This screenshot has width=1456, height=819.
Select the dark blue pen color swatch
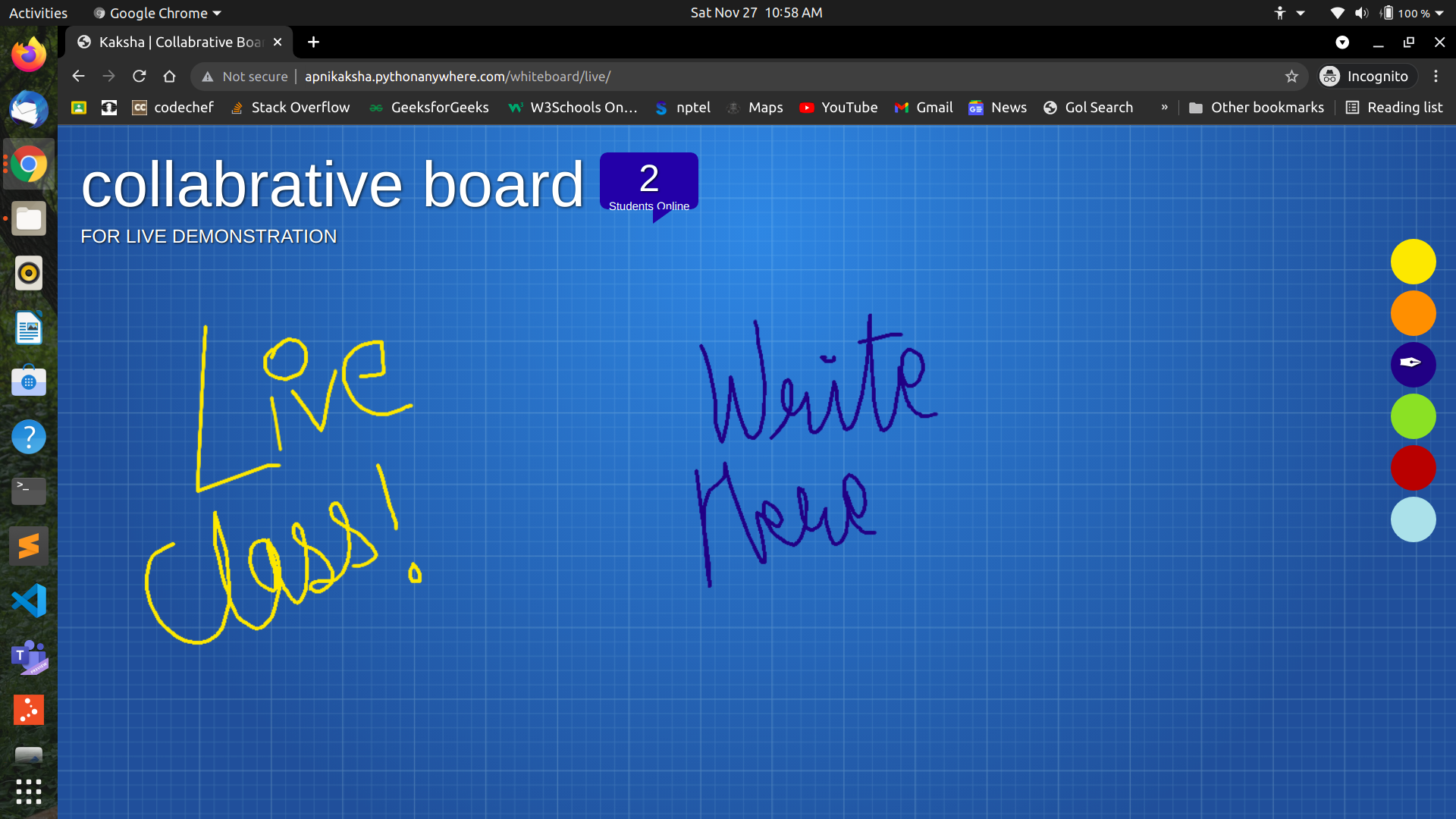point(1413,364)
